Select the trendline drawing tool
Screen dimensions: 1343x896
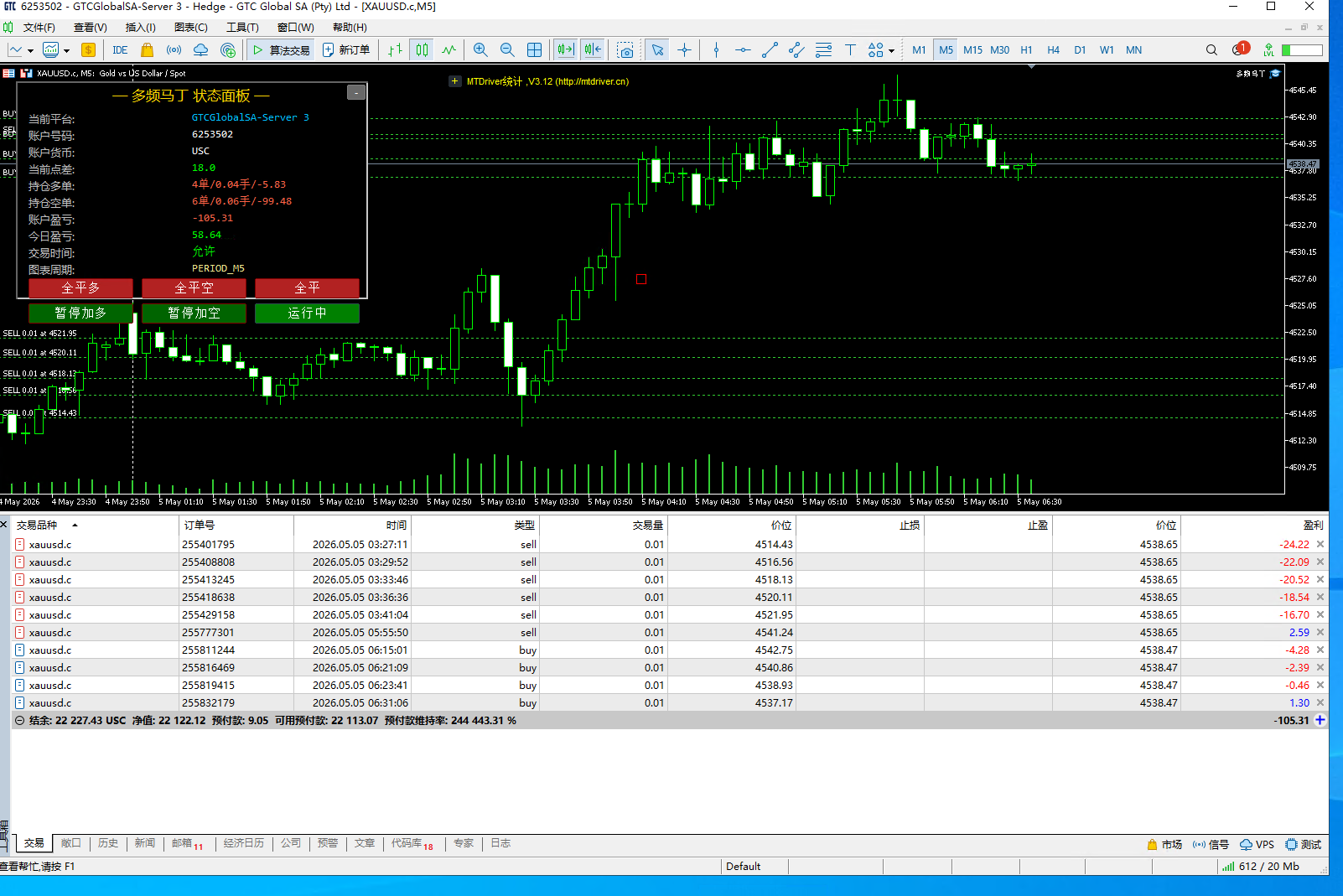770,50
